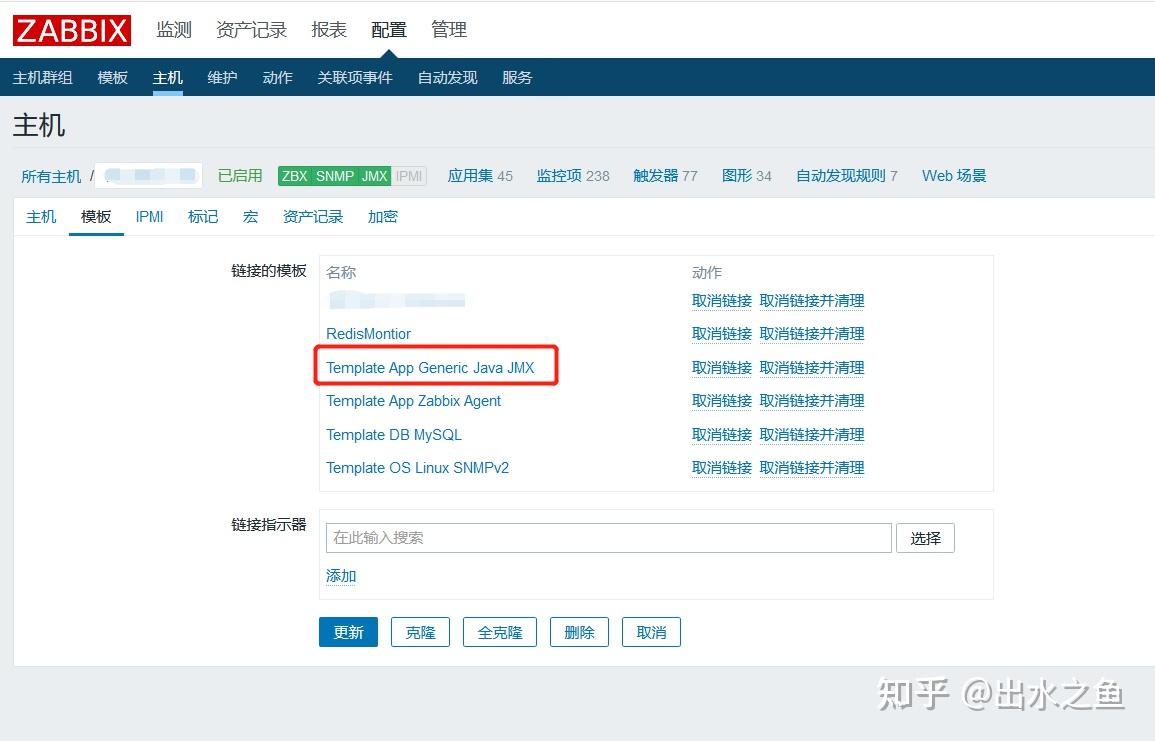1155x741 pixels.
Task: Click the green ZBX agent status indicator
Action: coord(294,176)
